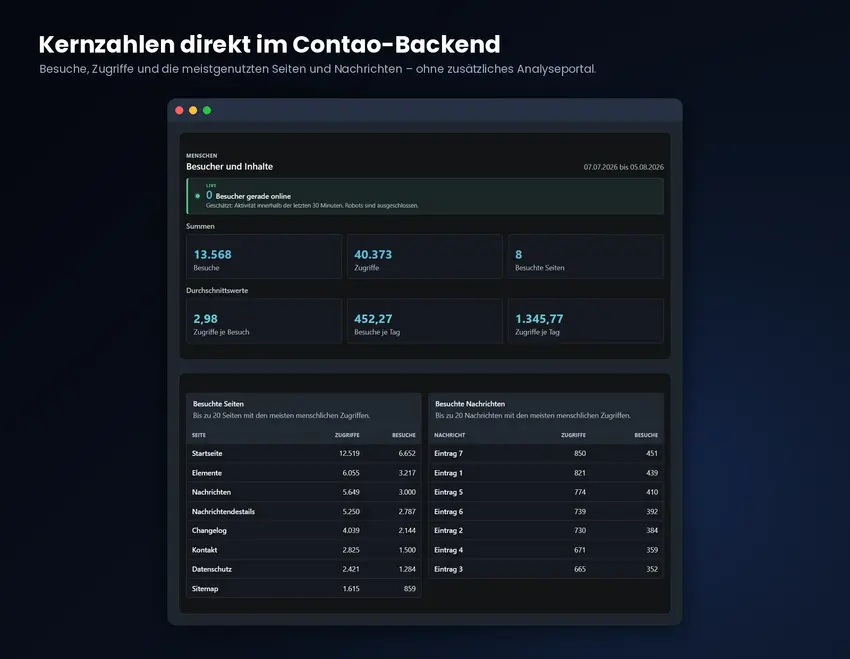This screenshot has width=850, height=659.
Task: Select the Nachrichten row
Action: tap(304, 492)
